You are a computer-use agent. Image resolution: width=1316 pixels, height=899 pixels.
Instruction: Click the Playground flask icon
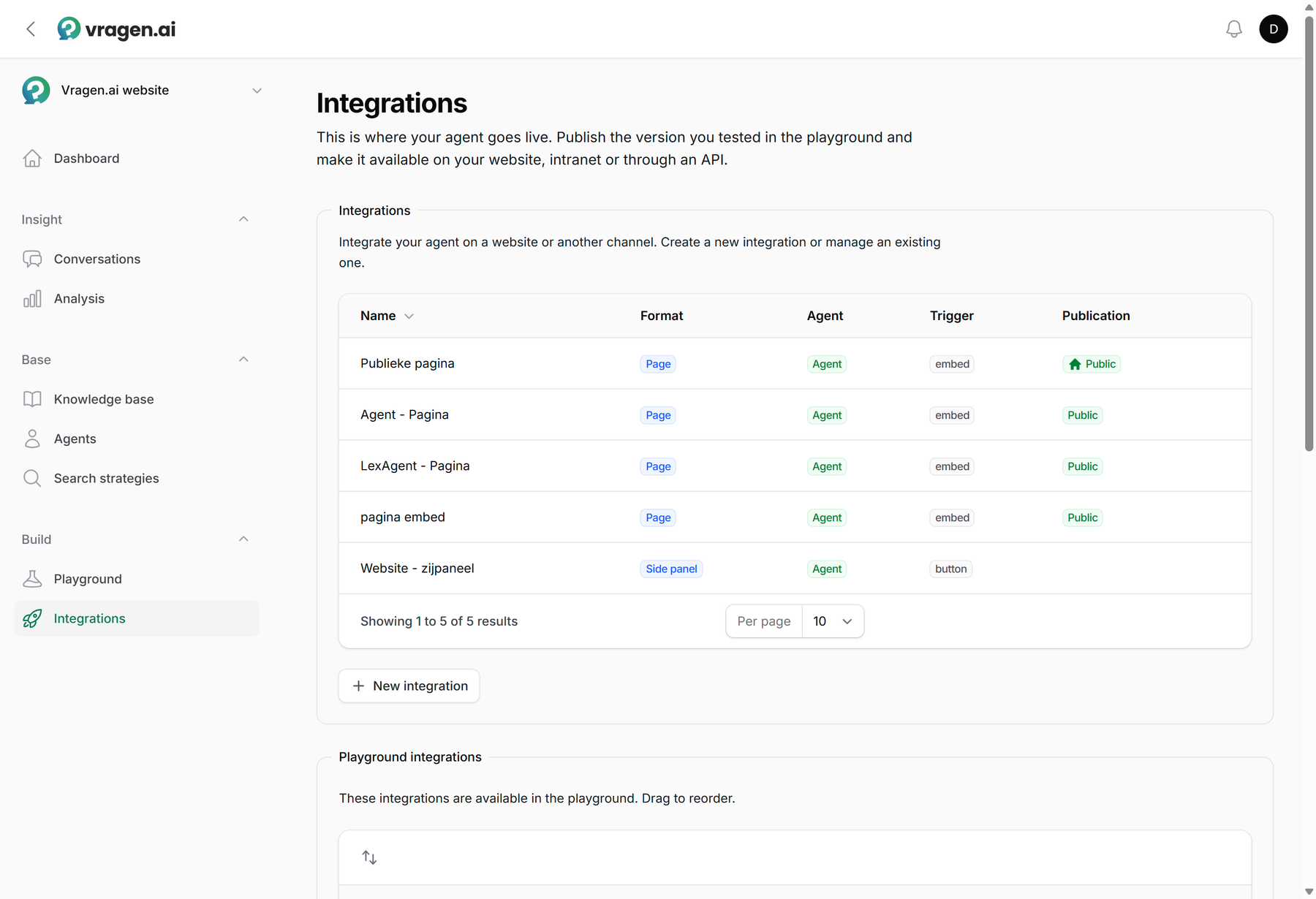coord(32,579)
